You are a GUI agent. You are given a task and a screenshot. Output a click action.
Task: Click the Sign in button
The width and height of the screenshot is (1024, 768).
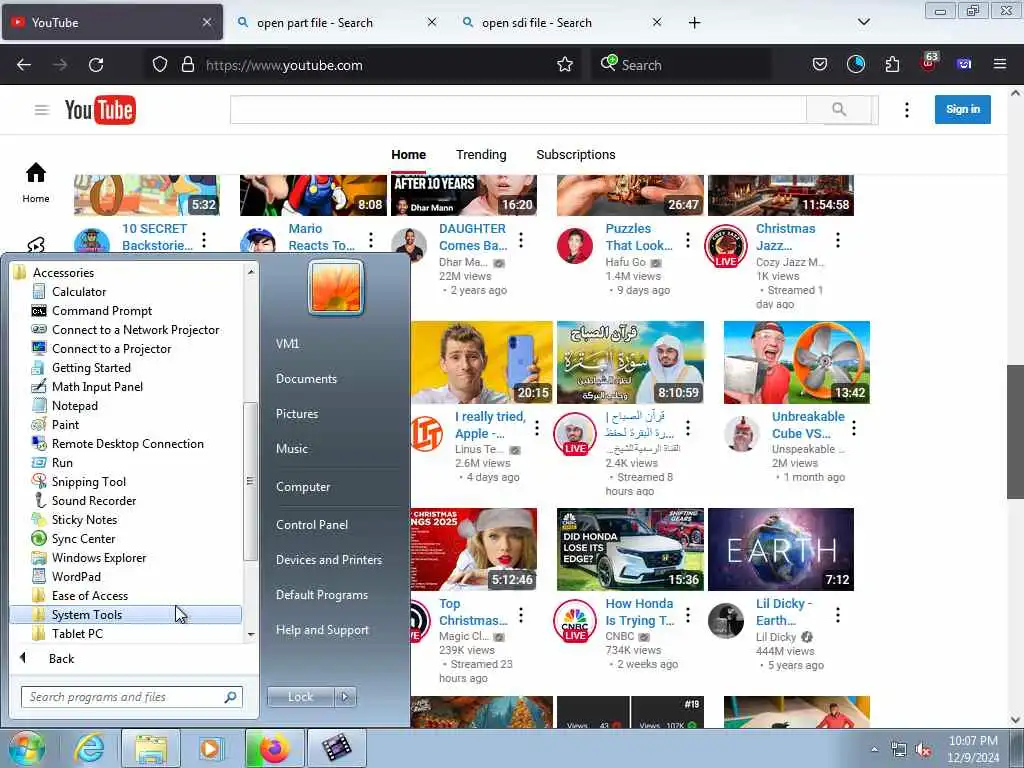click(963, 110)
